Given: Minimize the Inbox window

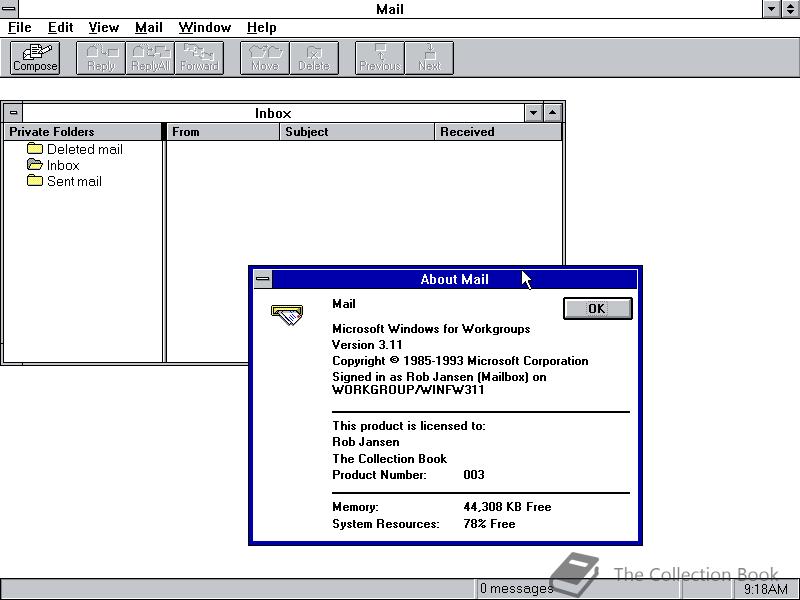Looking at the screenshot, I should [533, 113].
